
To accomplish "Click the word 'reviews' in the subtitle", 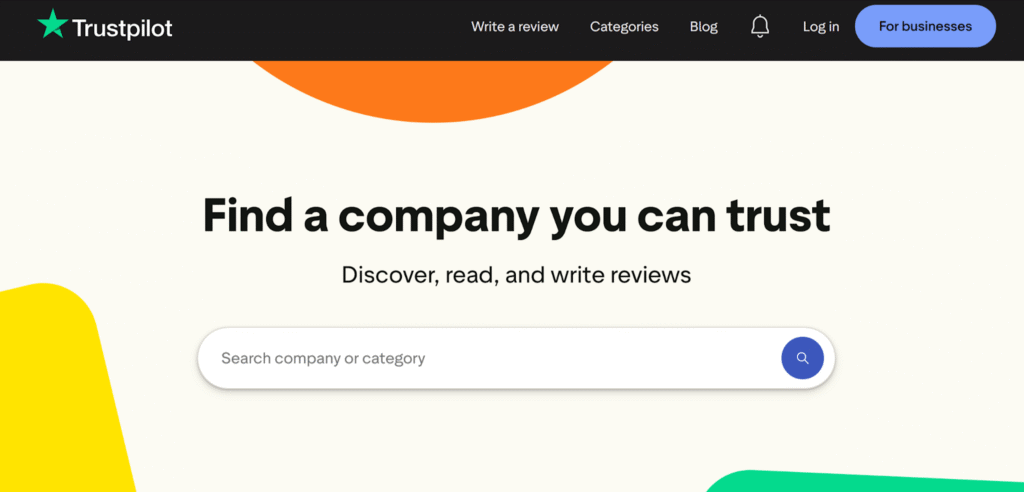I will click(651, 274).
